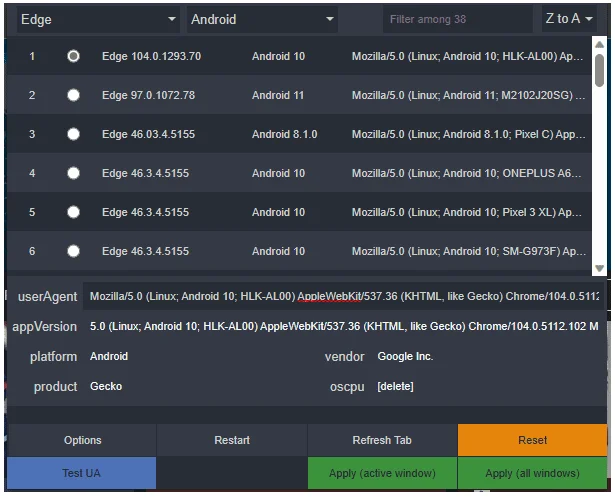This screenshot has height=499, width=615.
Task: Click the user agent string containing Pixel 3 XL
Action: (466, 212)
